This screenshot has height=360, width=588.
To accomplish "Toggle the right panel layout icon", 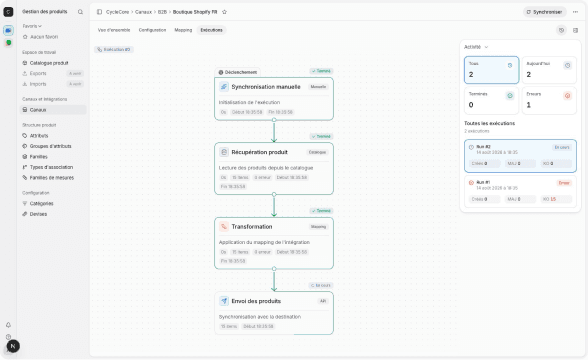I will pyautogui.click(x=576, y=30).
